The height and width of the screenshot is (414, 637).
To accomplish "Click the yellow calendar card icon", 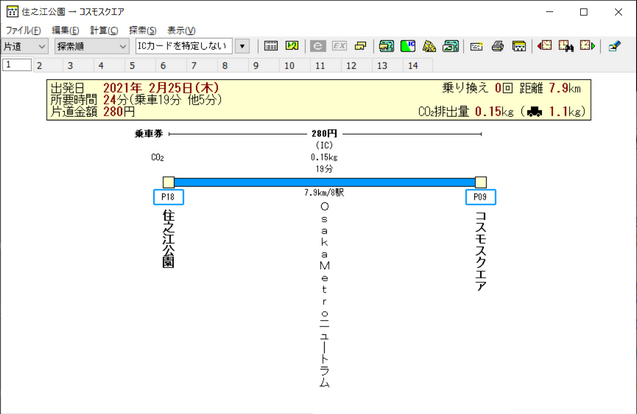I will (519, 46).
